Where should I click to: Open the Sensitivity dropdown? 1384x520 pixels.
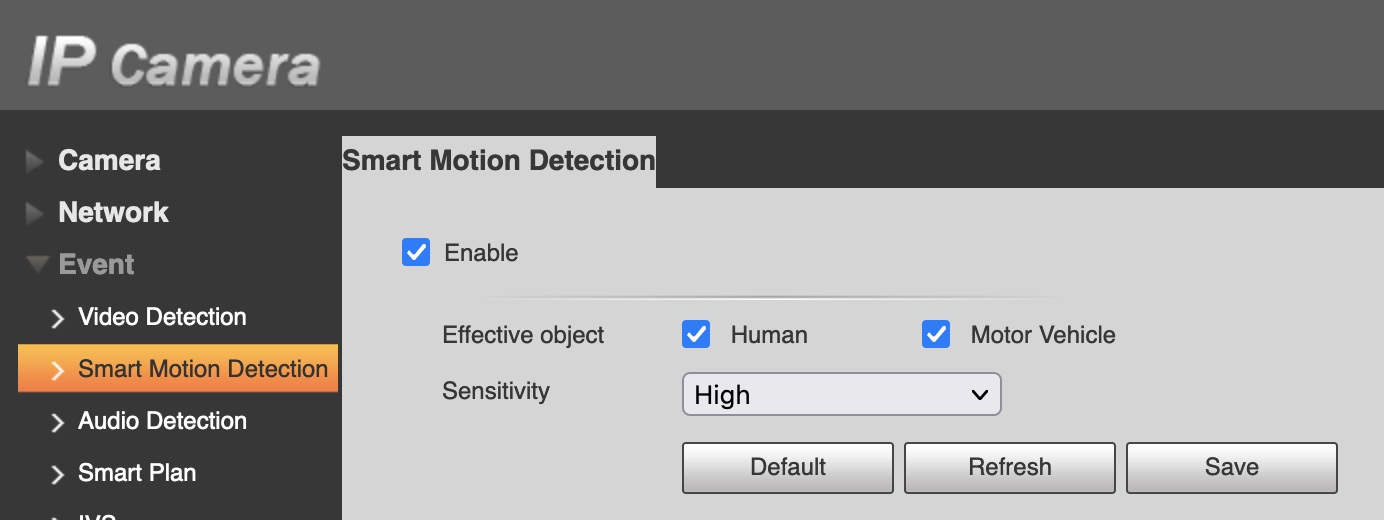(841, 394)
